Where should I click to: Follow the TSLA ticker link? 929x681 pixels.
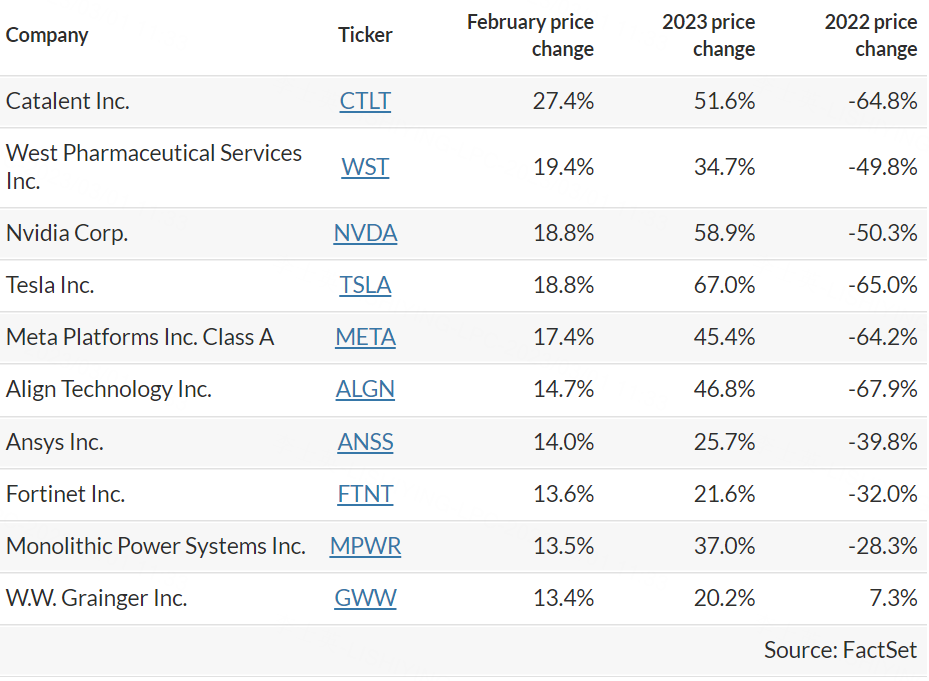pyautogui.click(x=365, y=285)
